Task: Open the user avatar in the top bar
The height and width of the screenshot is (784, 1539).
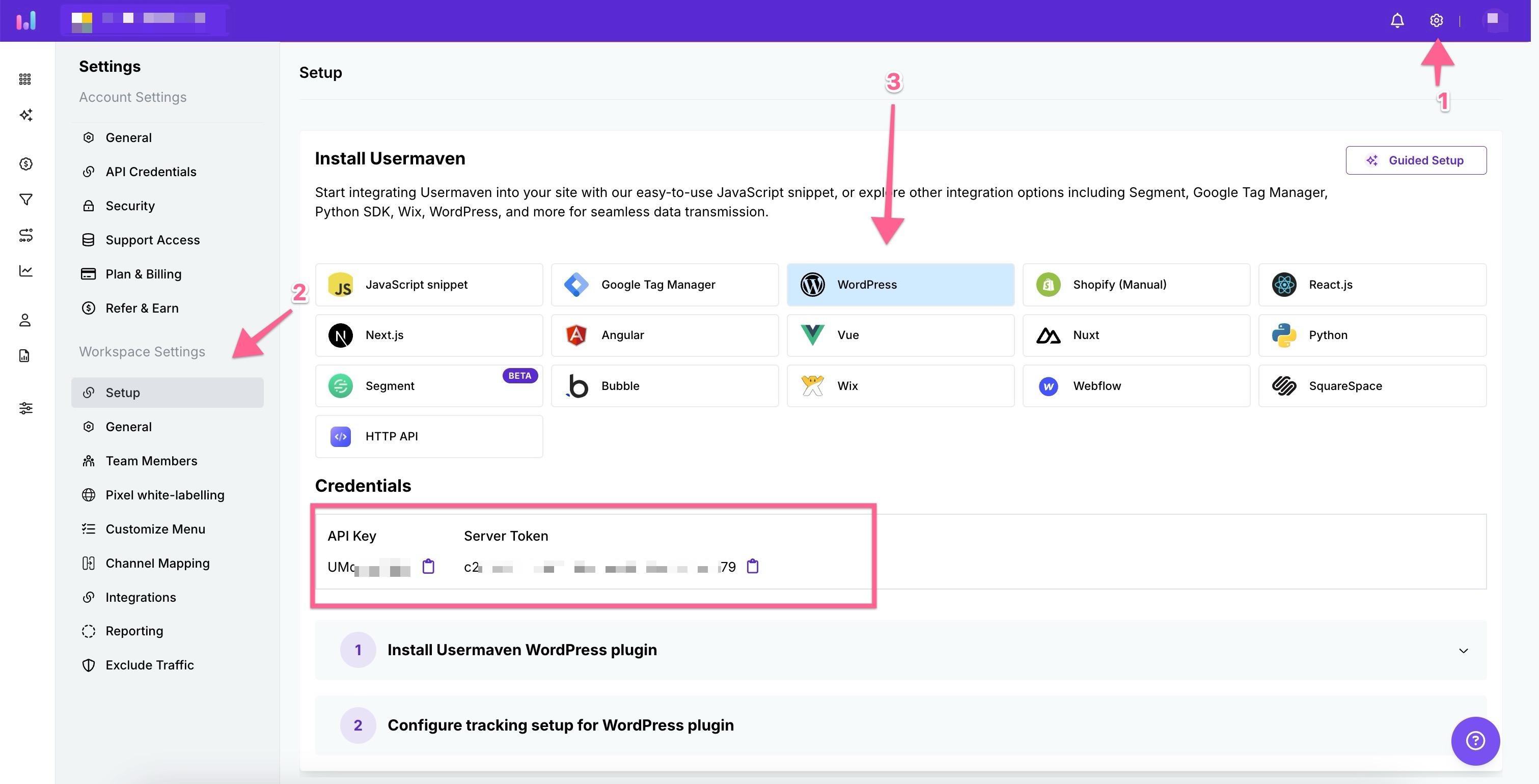Action: coord(1494,20)
